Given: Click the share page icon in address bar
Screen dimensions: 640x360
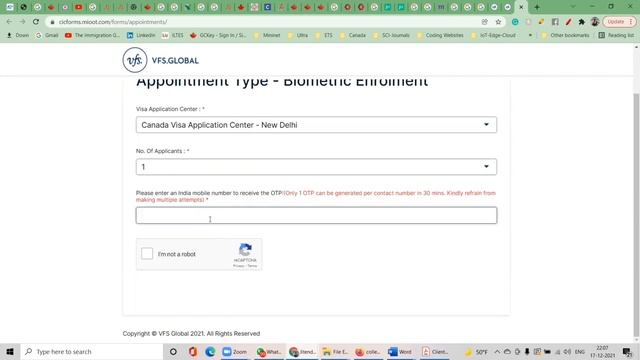Looking at the screenshot, I should coord(484,22).
